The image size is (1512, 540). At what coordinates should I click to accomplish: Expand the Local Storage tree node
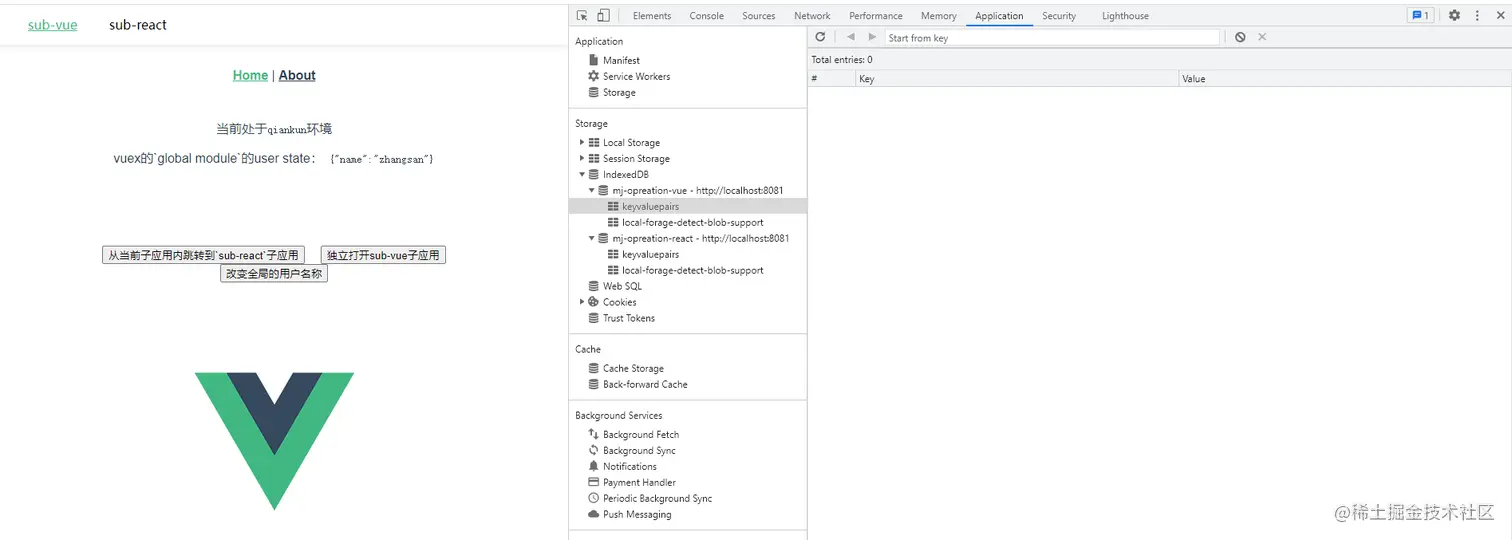click(x=582, y=142)
